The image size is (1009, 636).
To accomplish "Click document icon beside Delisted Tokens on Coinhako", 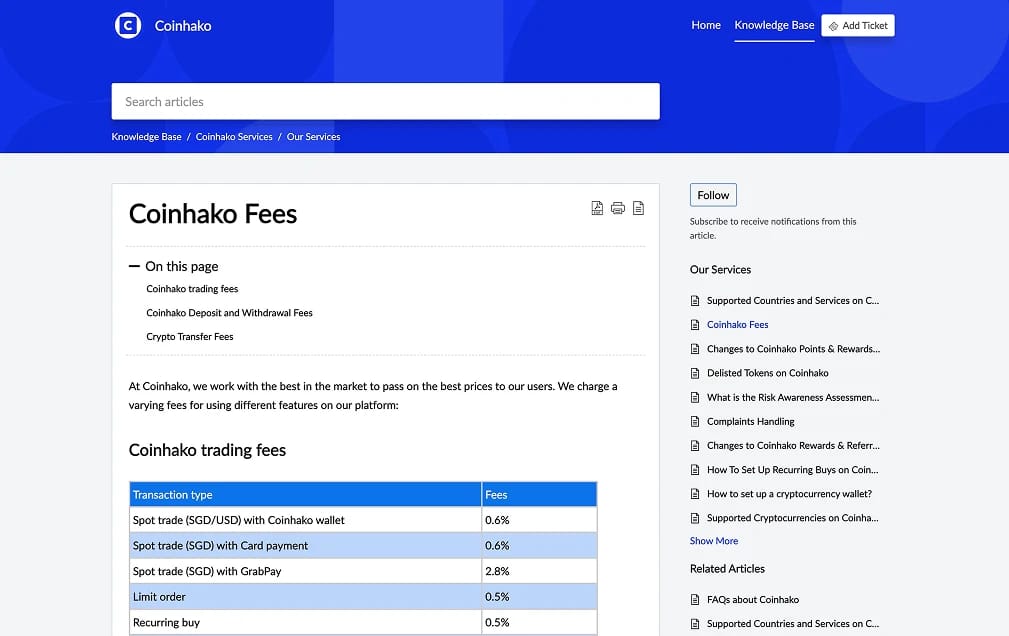I will (x=695, y=373).
